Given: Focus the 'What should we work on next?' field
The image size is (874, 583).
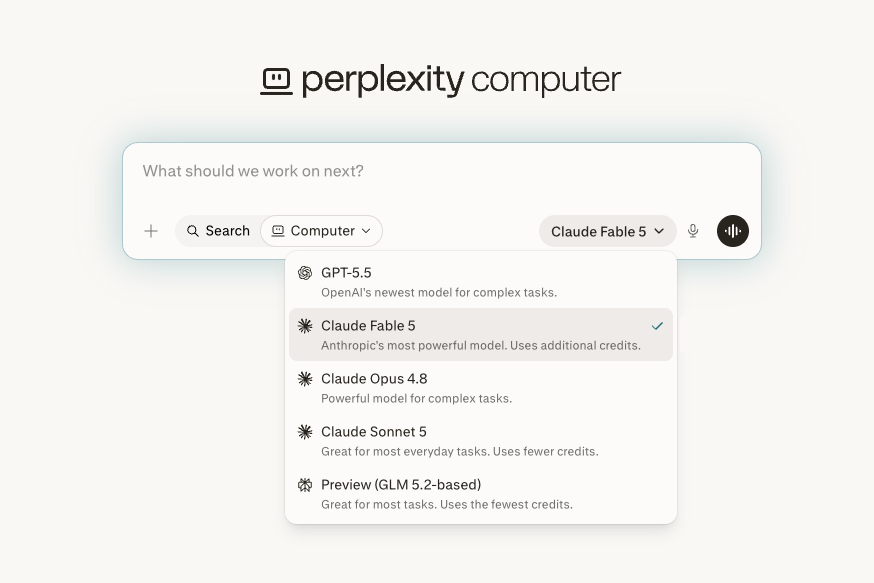Looking at the screenshot, I should [x=441, y=177].
